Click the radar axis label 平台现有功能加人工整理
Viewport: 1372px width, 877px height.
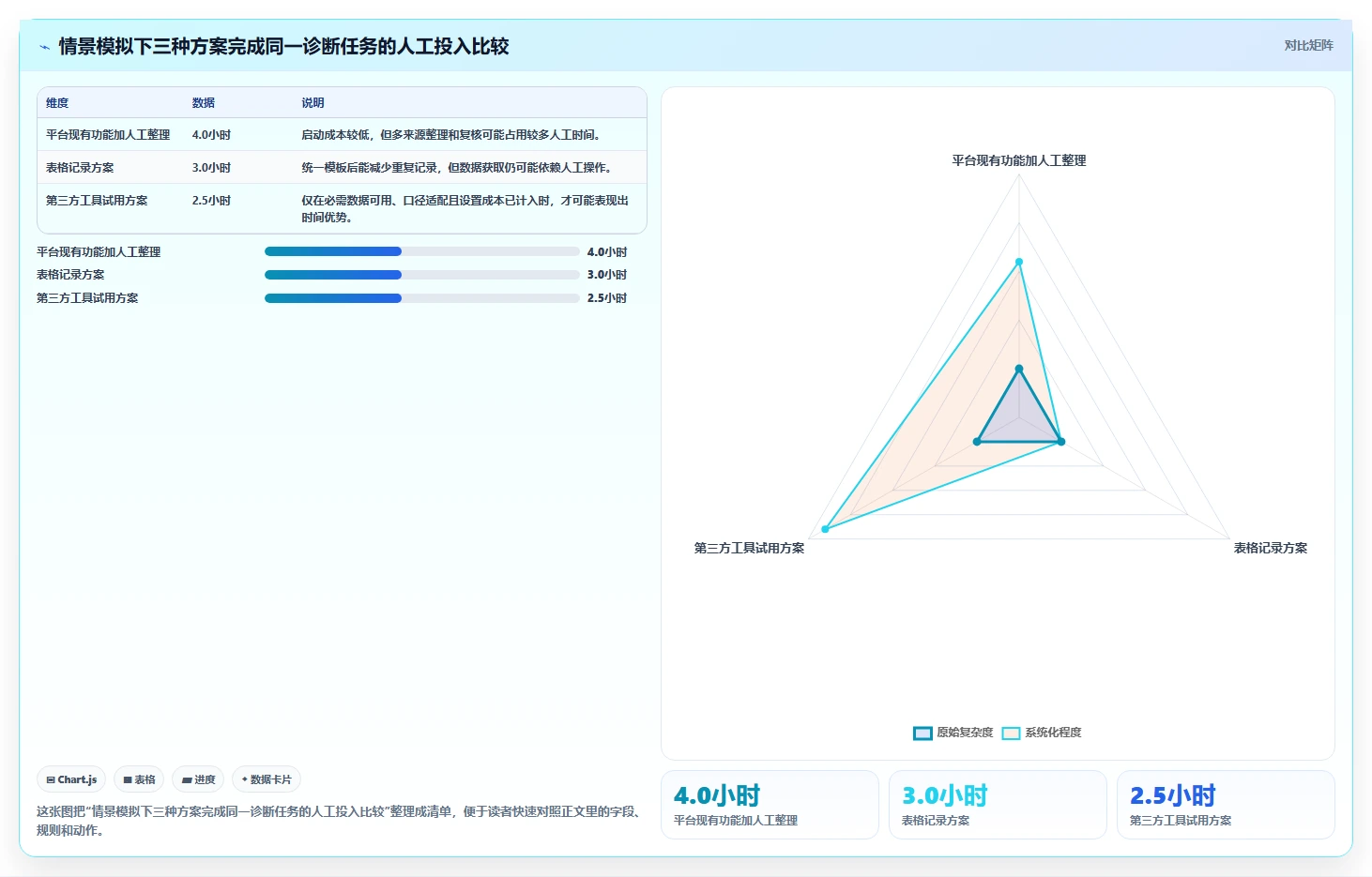pos(1019,160)
